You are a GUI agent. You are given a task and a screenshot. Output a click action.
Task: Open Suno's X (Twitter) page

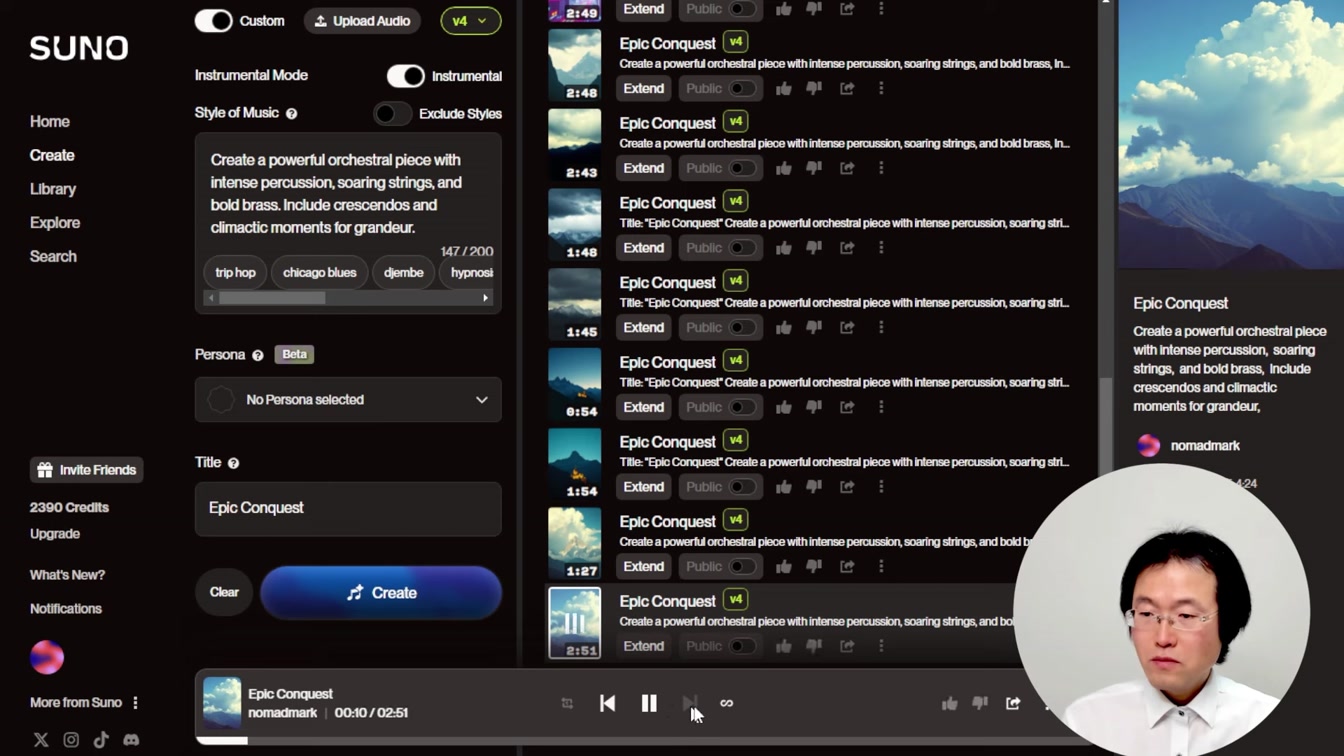41,740
